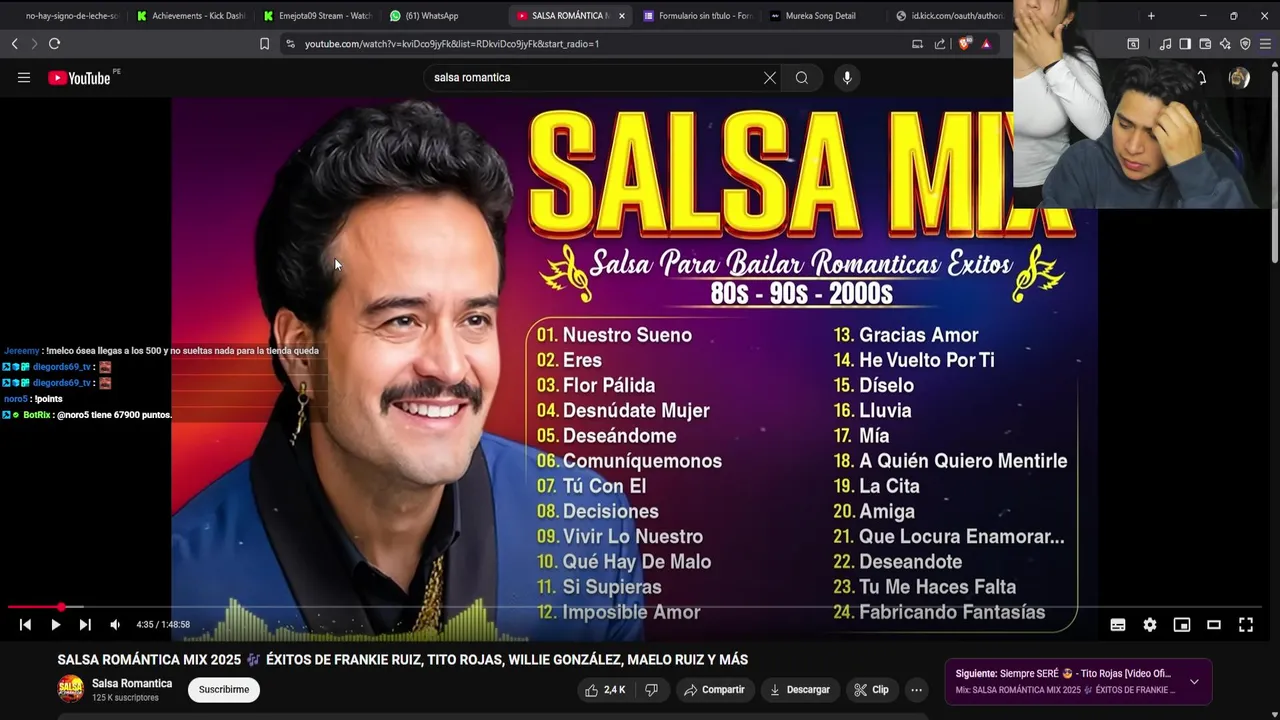Click the search magnifier button

coord(802,78)
